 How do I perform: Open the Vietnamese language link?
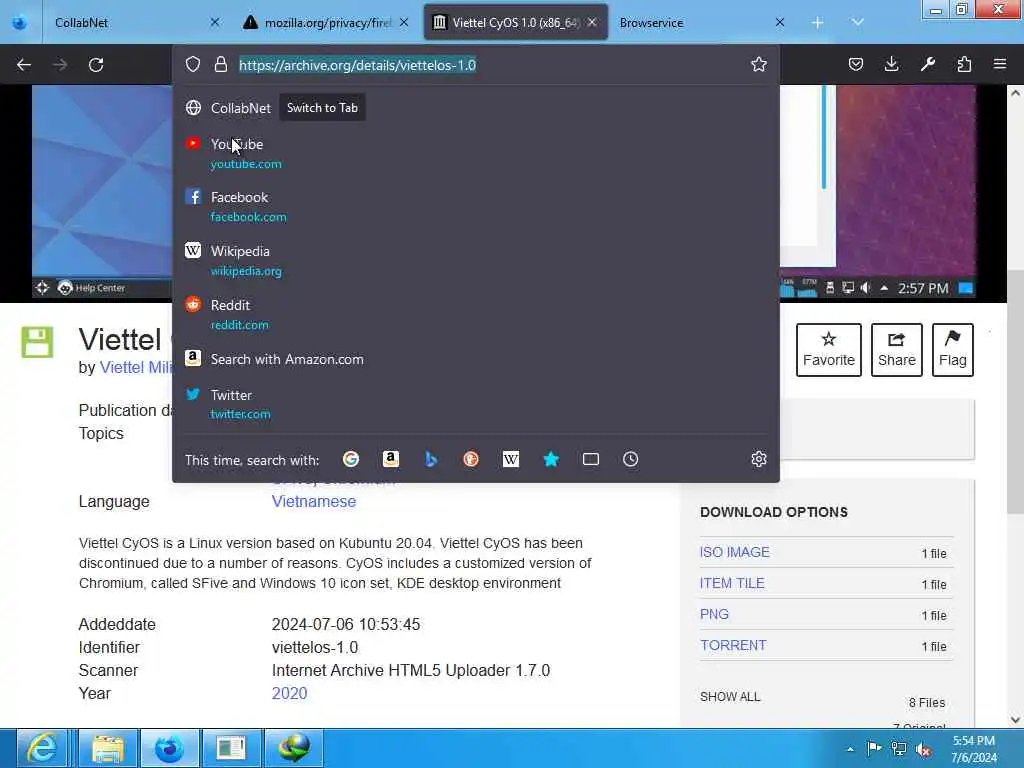pyautogui.click(x=313, y=502)
